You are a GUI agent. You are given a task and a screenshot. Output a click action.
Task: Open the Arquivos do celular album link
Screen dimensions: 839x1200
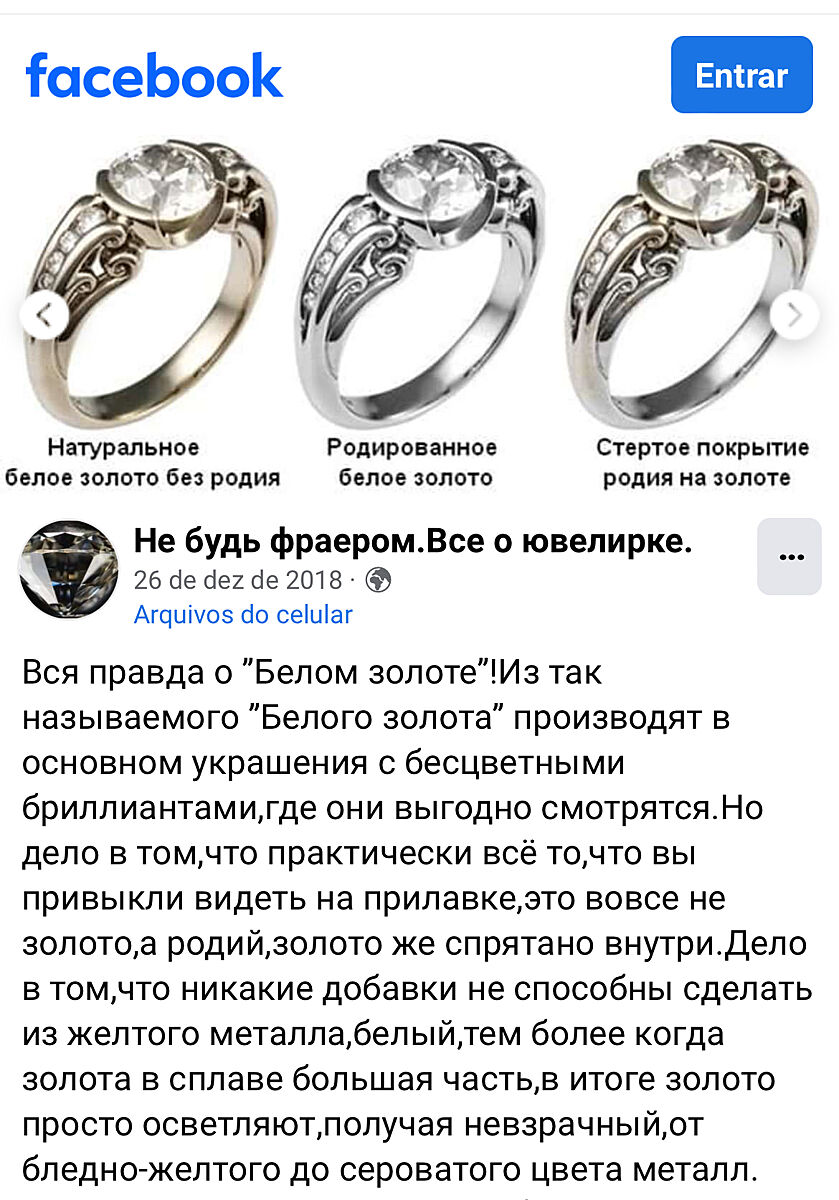243,614
